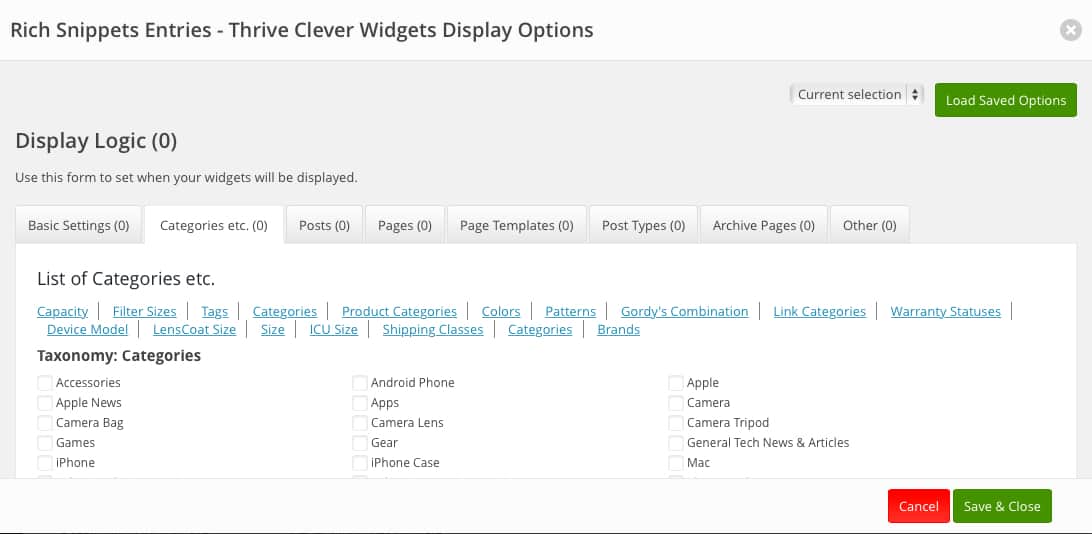Enable the Android Phone checkbox

tap(360, 383)
